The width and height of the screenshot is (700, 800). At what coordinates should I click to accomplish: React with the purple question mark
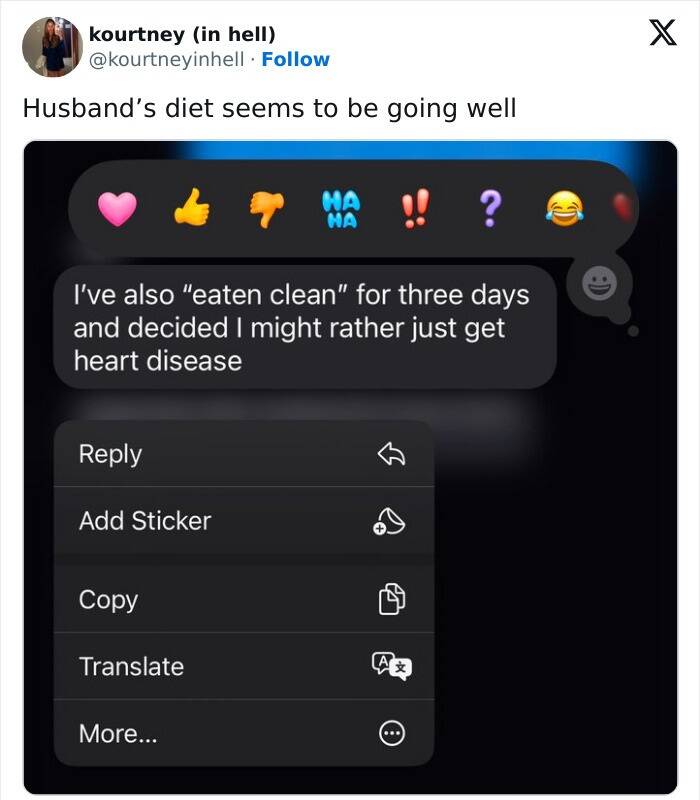(490, 208)
